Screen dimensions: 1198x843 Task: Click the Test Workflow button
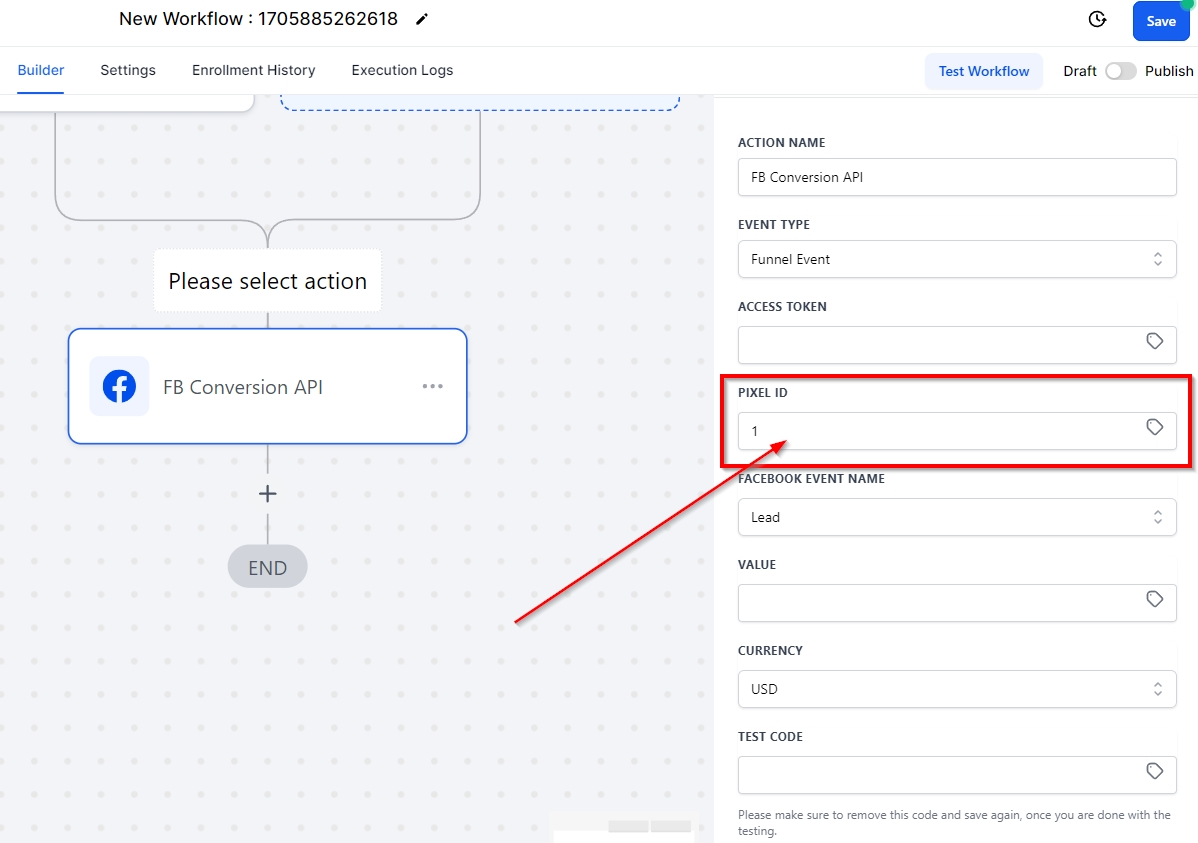point(983,71)
